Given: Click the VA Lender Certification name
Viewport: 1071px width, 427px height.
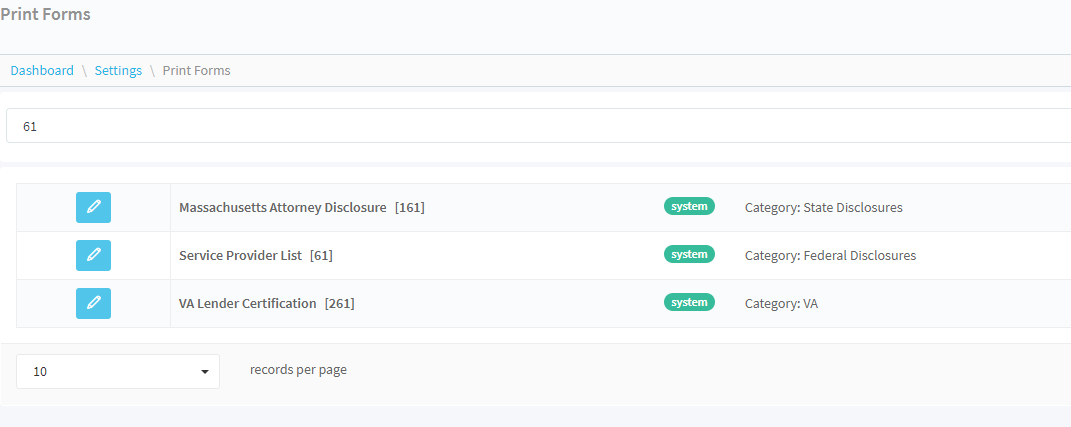Looking at the screenshot, I should coord(247,303).
